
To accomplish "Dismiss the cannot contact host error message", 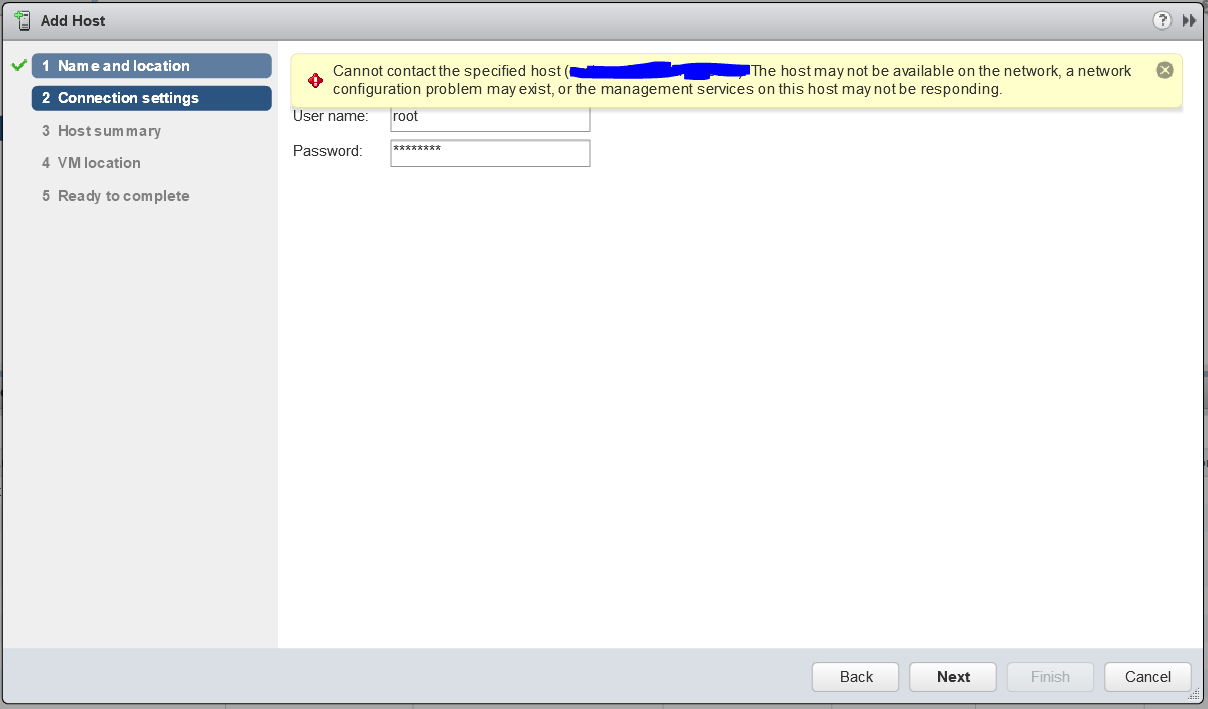I will pos(1164,69).
